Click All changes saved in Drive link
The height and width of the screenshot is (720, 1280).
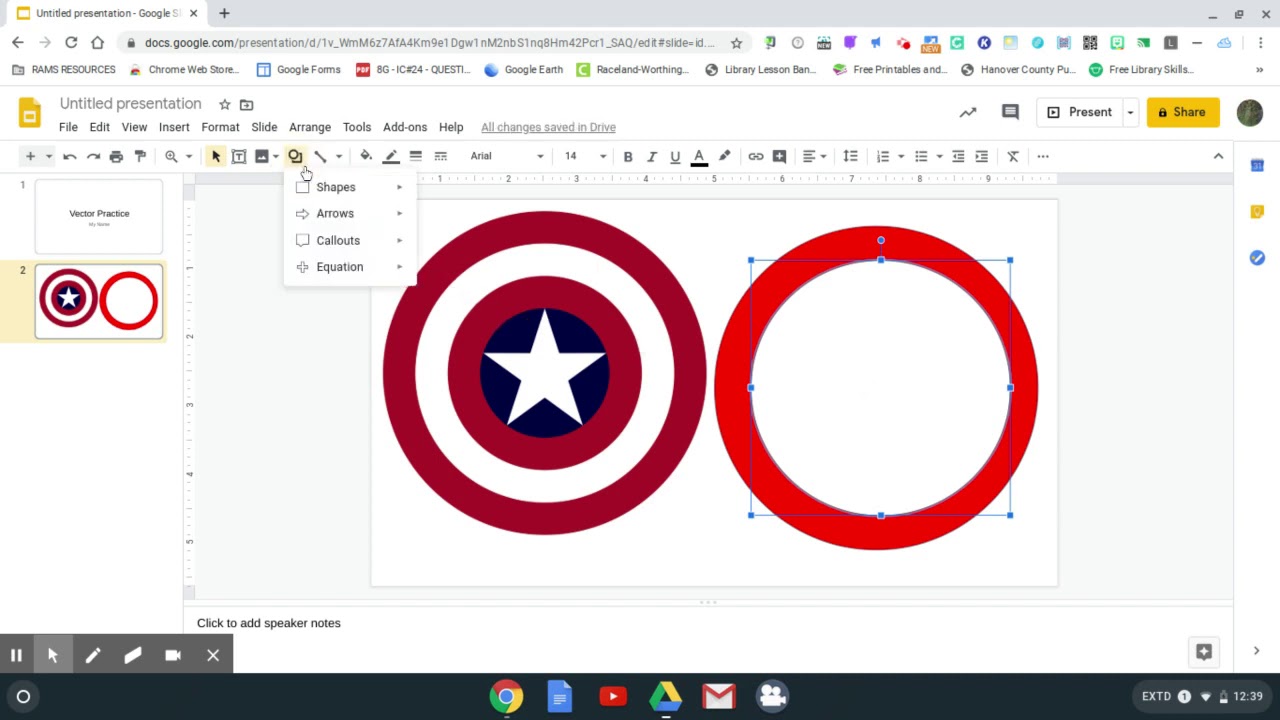(x=548, y=127)
